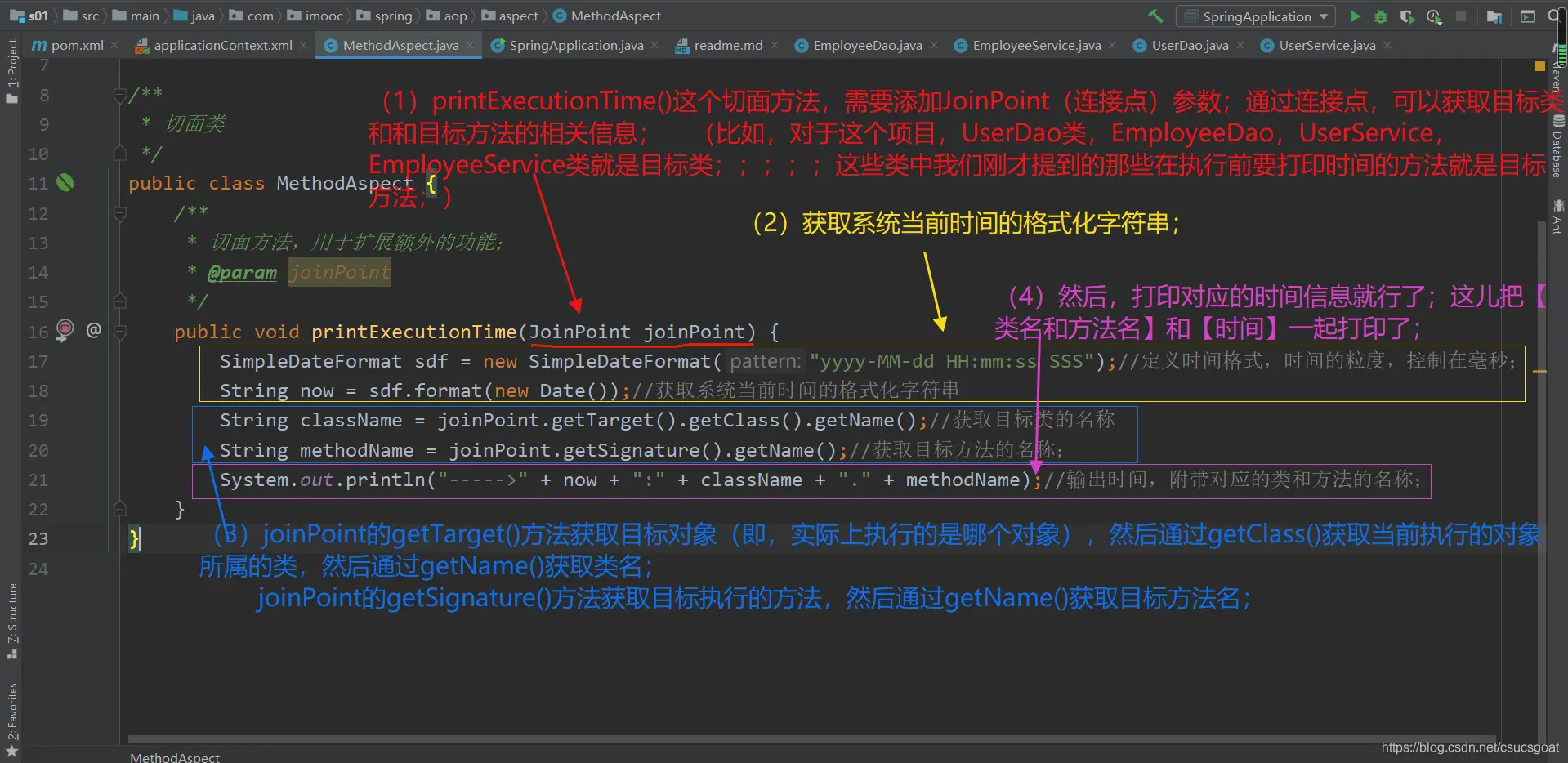The width and height of the screenshot is (1568, 763).
Task: Fold the printExecutionTime method at line 16
Action: 120,332
